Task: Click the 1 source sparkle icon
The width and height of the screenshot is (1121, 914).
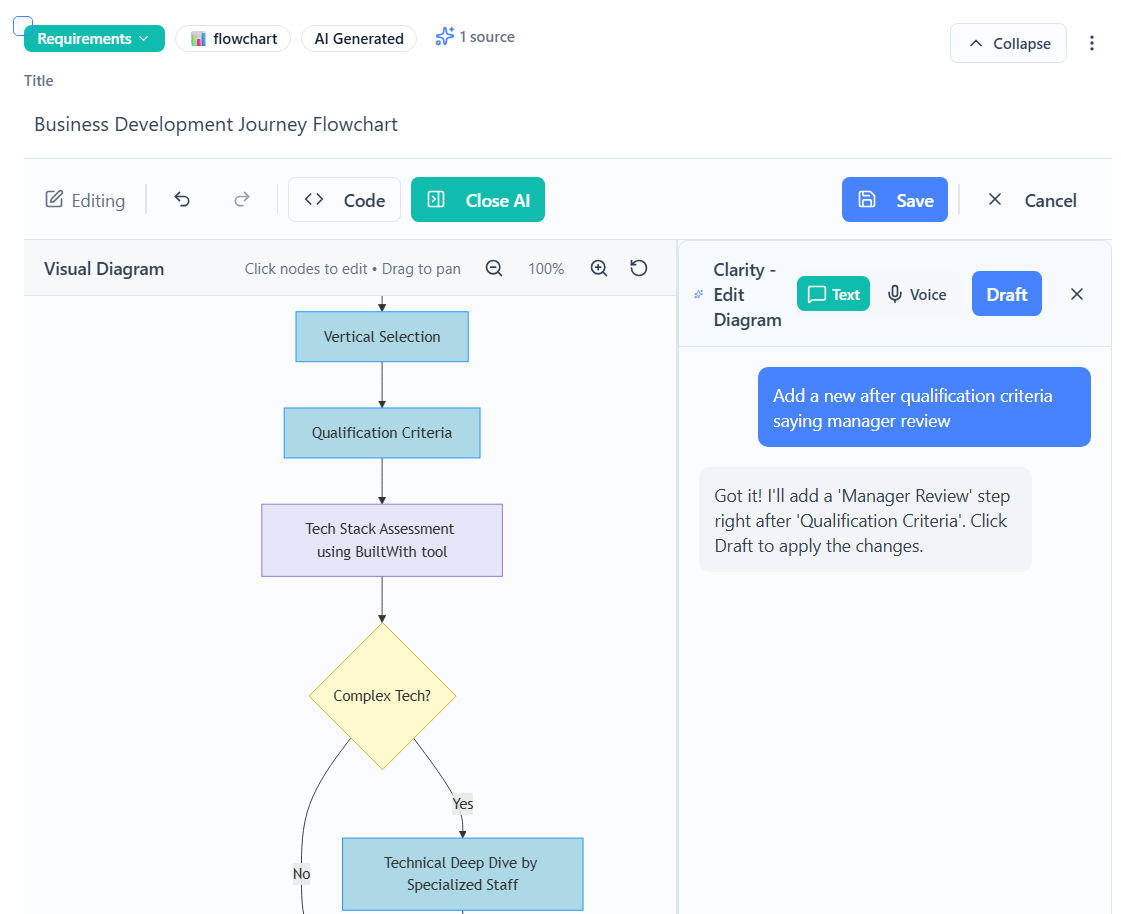Action: (x=444, y=36)
